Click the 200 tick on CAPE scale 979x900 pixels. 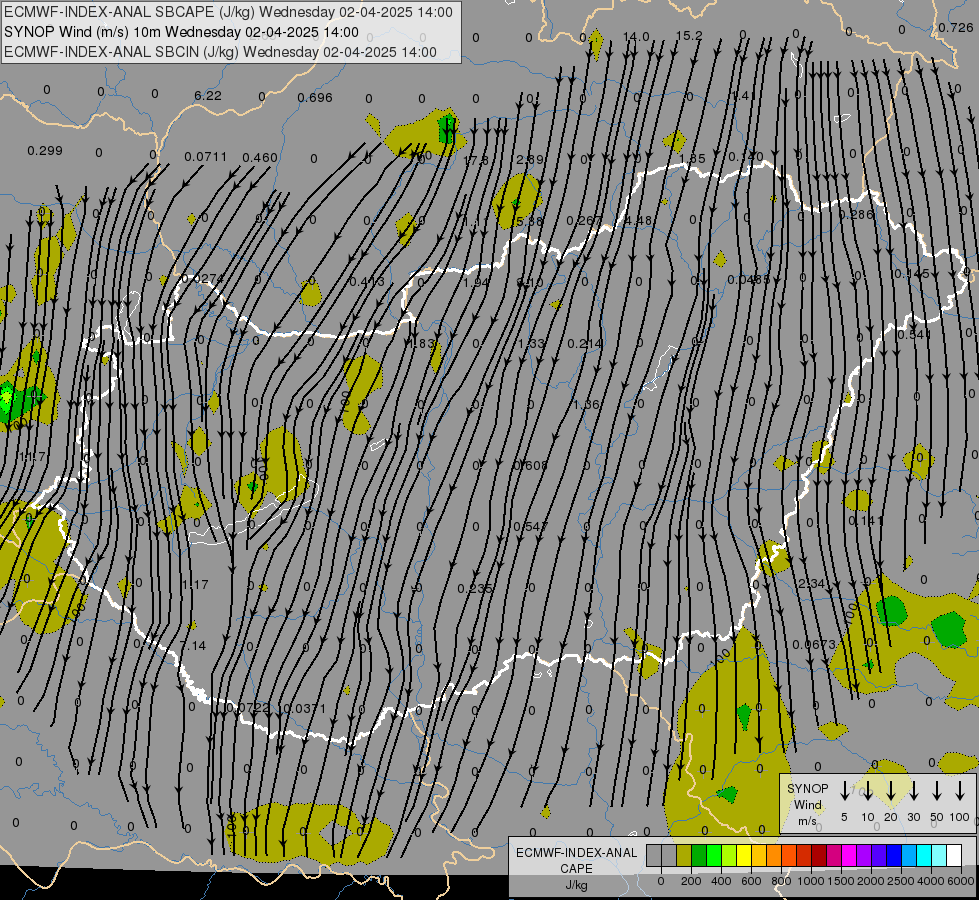[x=691, y=881]
